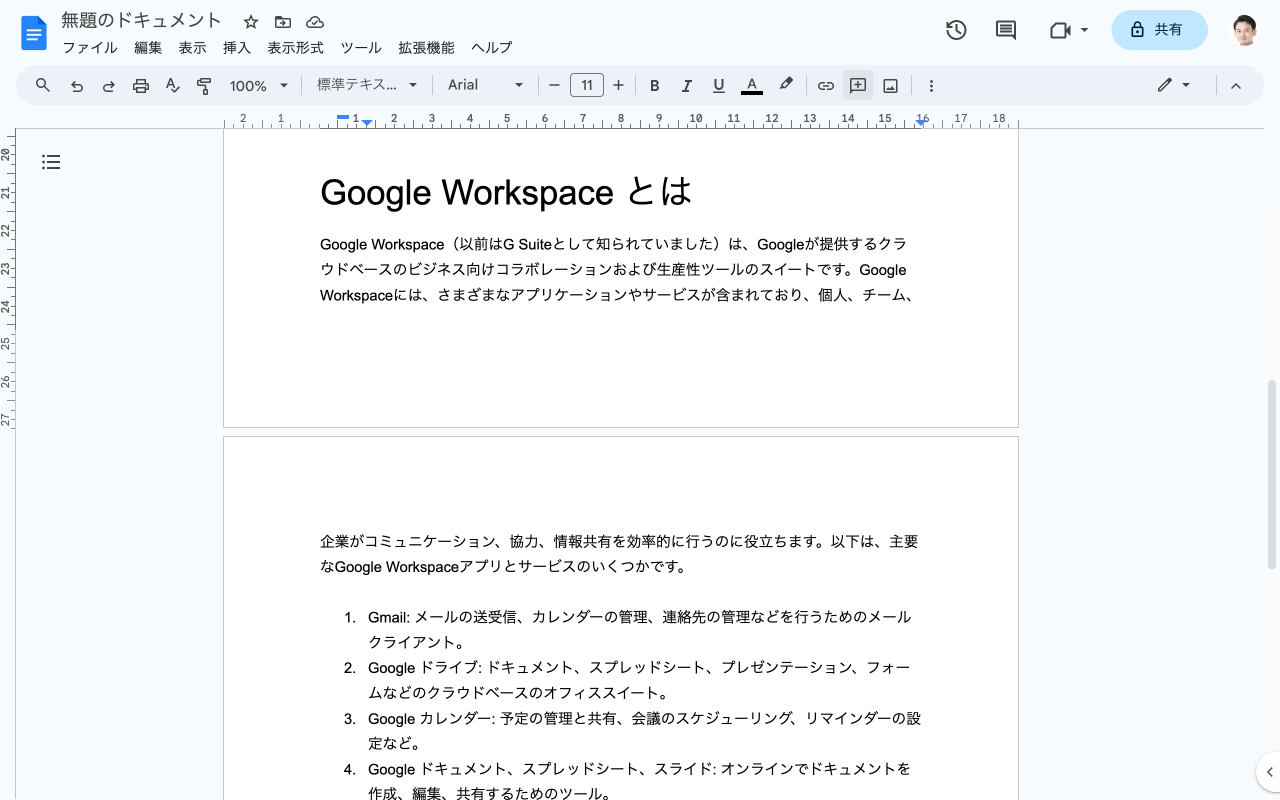1280x800 pixels.
Task: Click the font size field
Action: pyautogui.click(x=586, y=86)
